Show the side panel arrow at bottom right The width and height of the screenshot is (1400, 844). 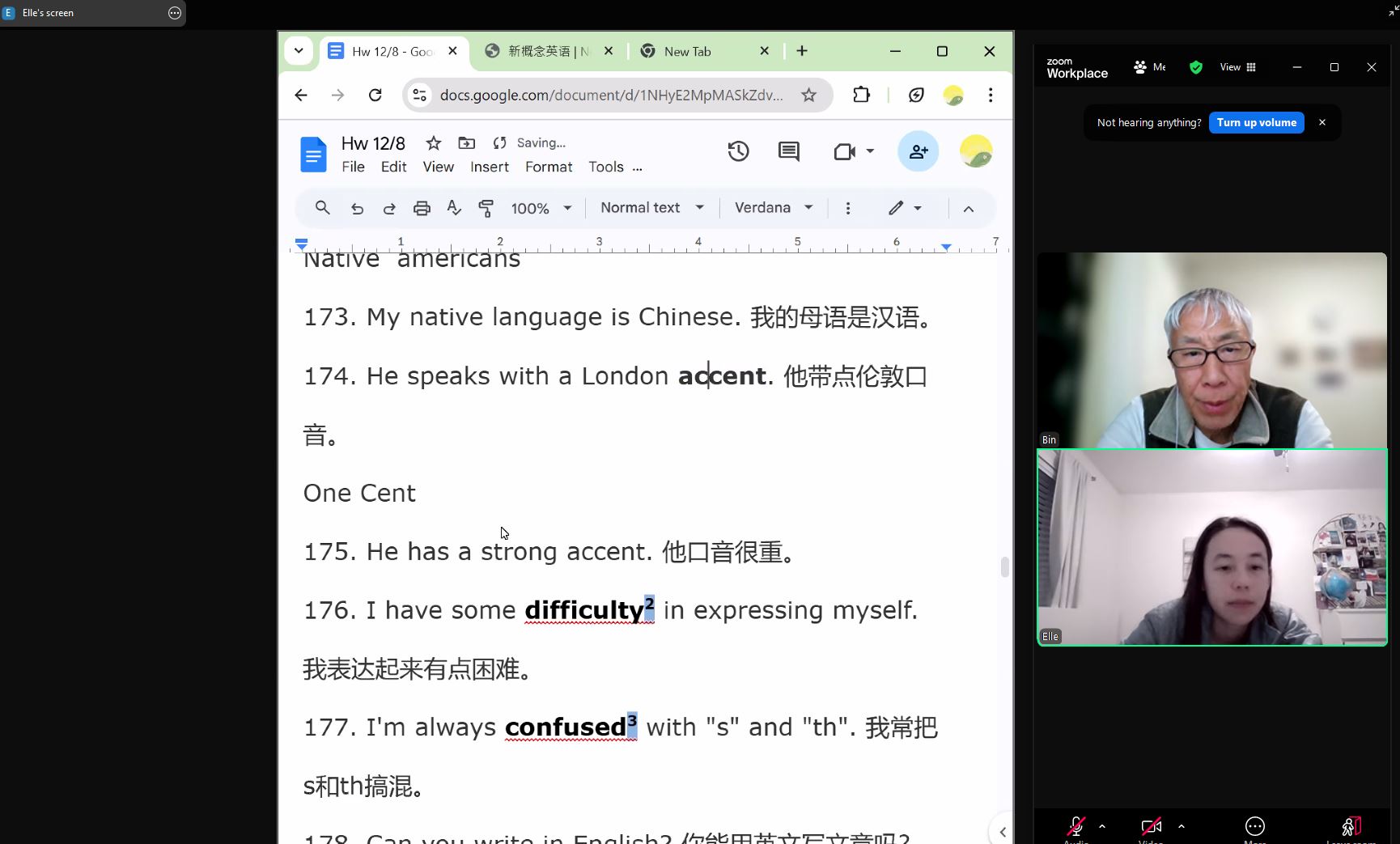click(x=1003, y=832)
